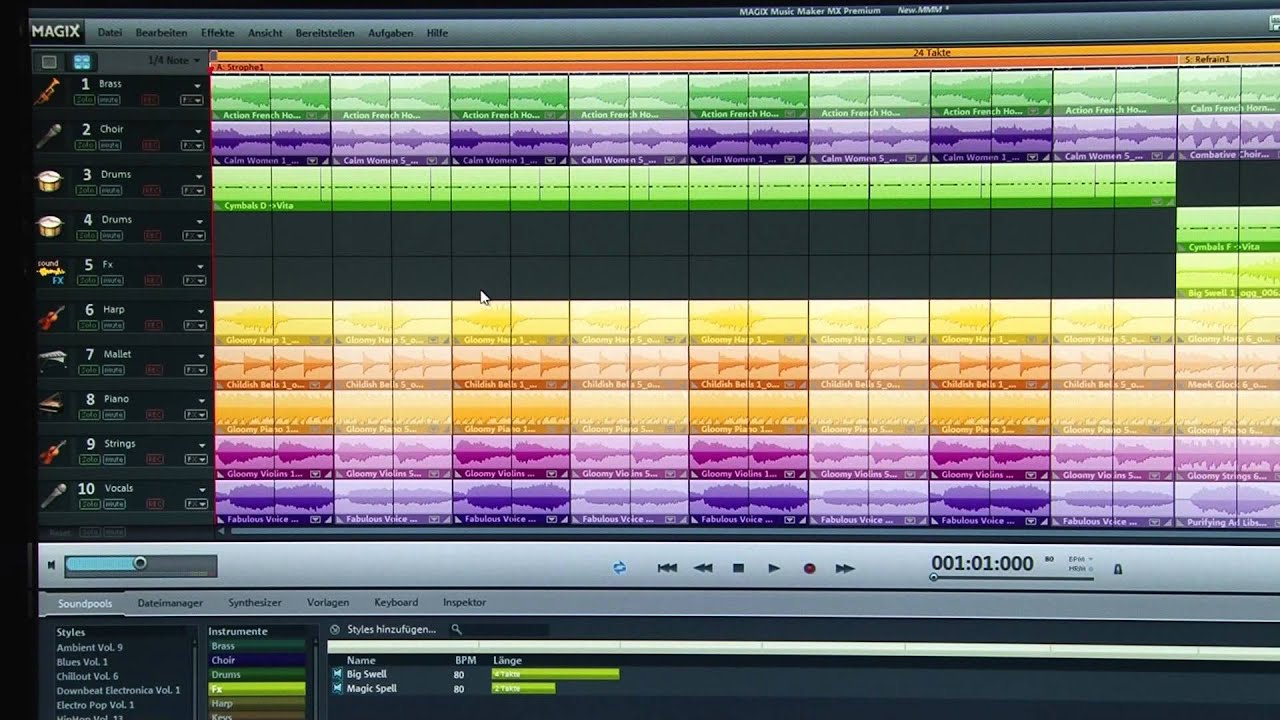Arm recording on the Choir track

coord(151,145)
